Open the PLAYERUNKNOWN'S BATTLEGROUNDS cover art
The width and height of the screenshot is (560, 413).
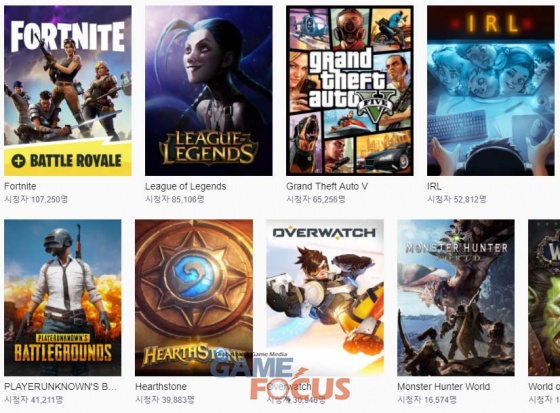click(x=62, y=298)
